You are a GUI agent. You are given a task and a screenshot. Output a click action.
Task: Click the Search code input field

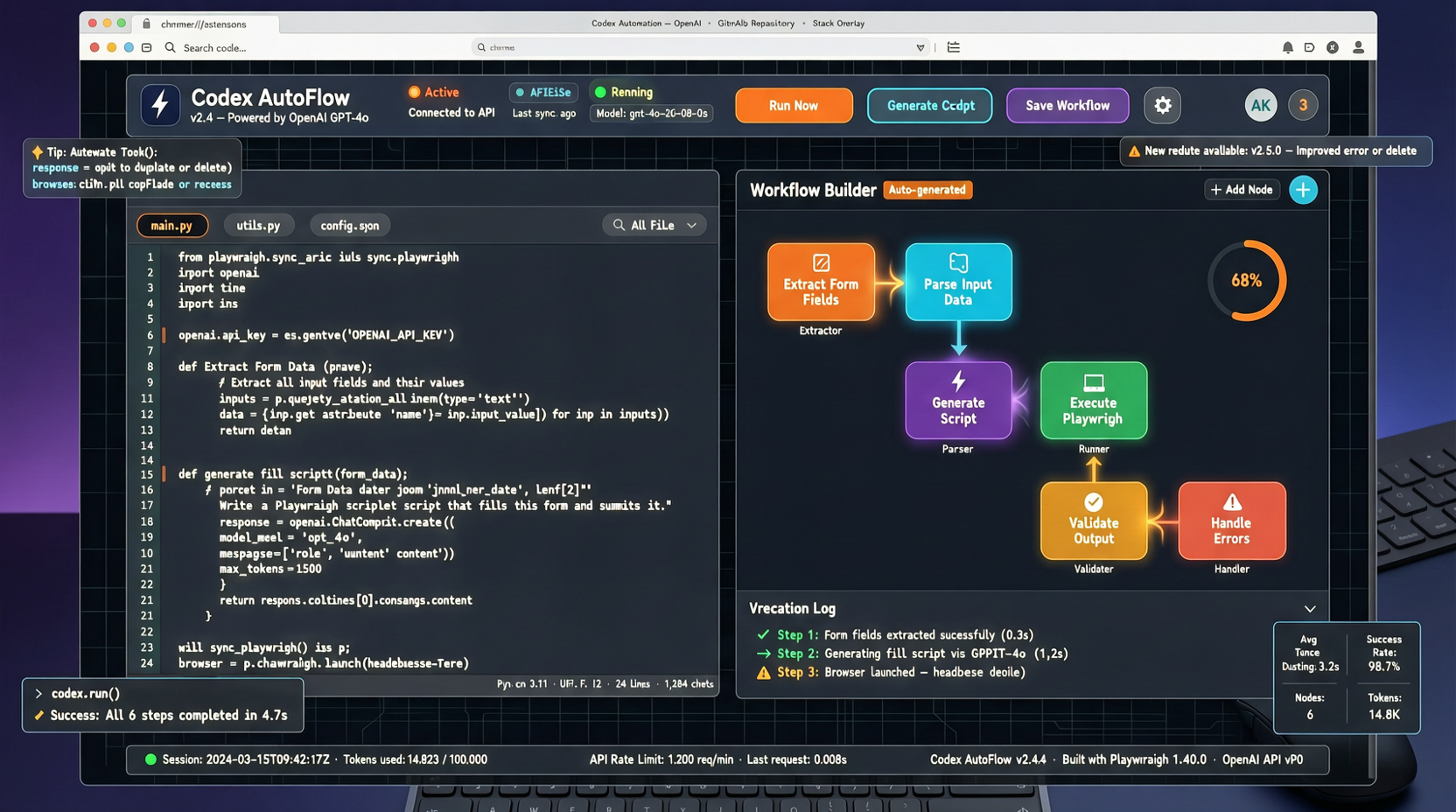214,48
